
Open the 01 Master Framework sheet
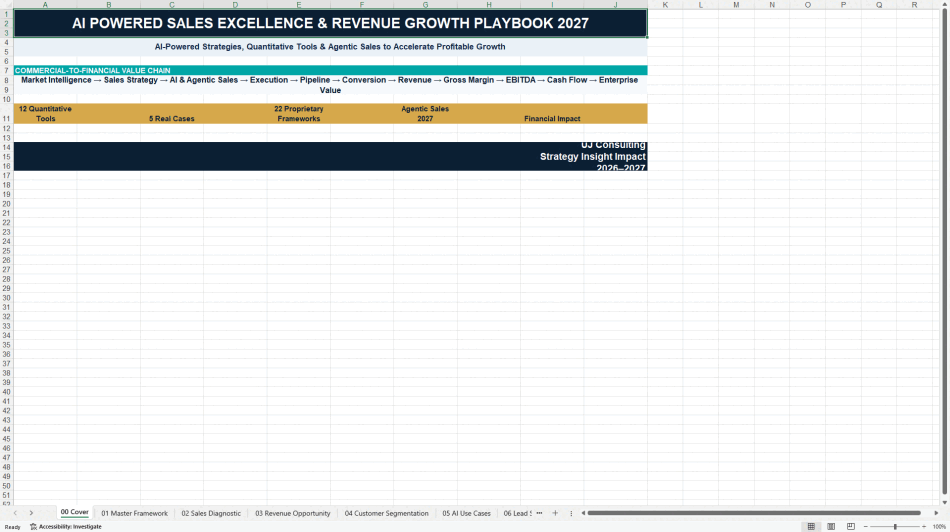[135, 513]
